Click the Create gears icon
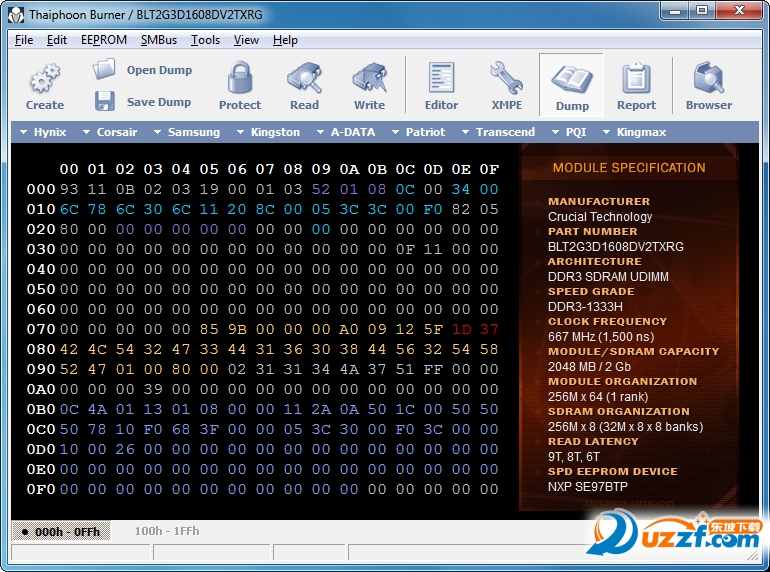770x572 pixels. click(45, 78)
